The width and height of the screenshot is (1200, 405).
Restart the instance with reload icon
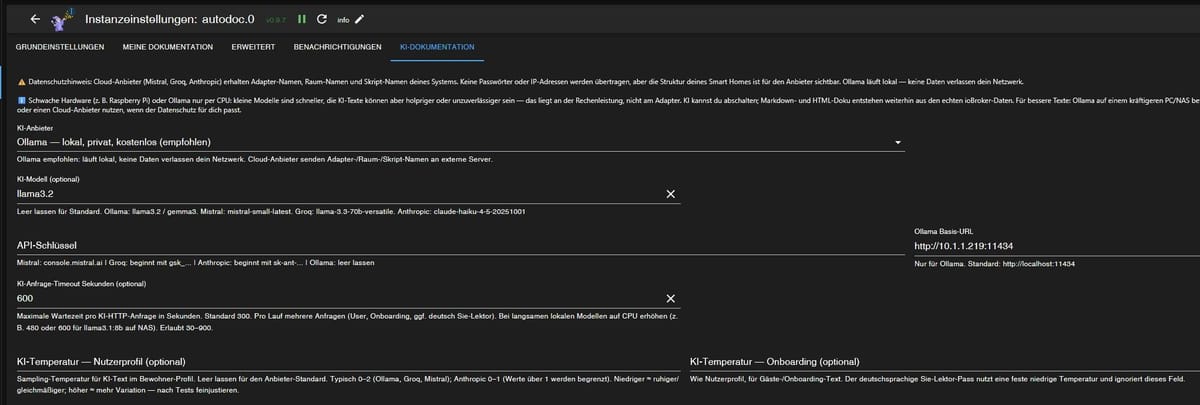click(x=321, y=19)
